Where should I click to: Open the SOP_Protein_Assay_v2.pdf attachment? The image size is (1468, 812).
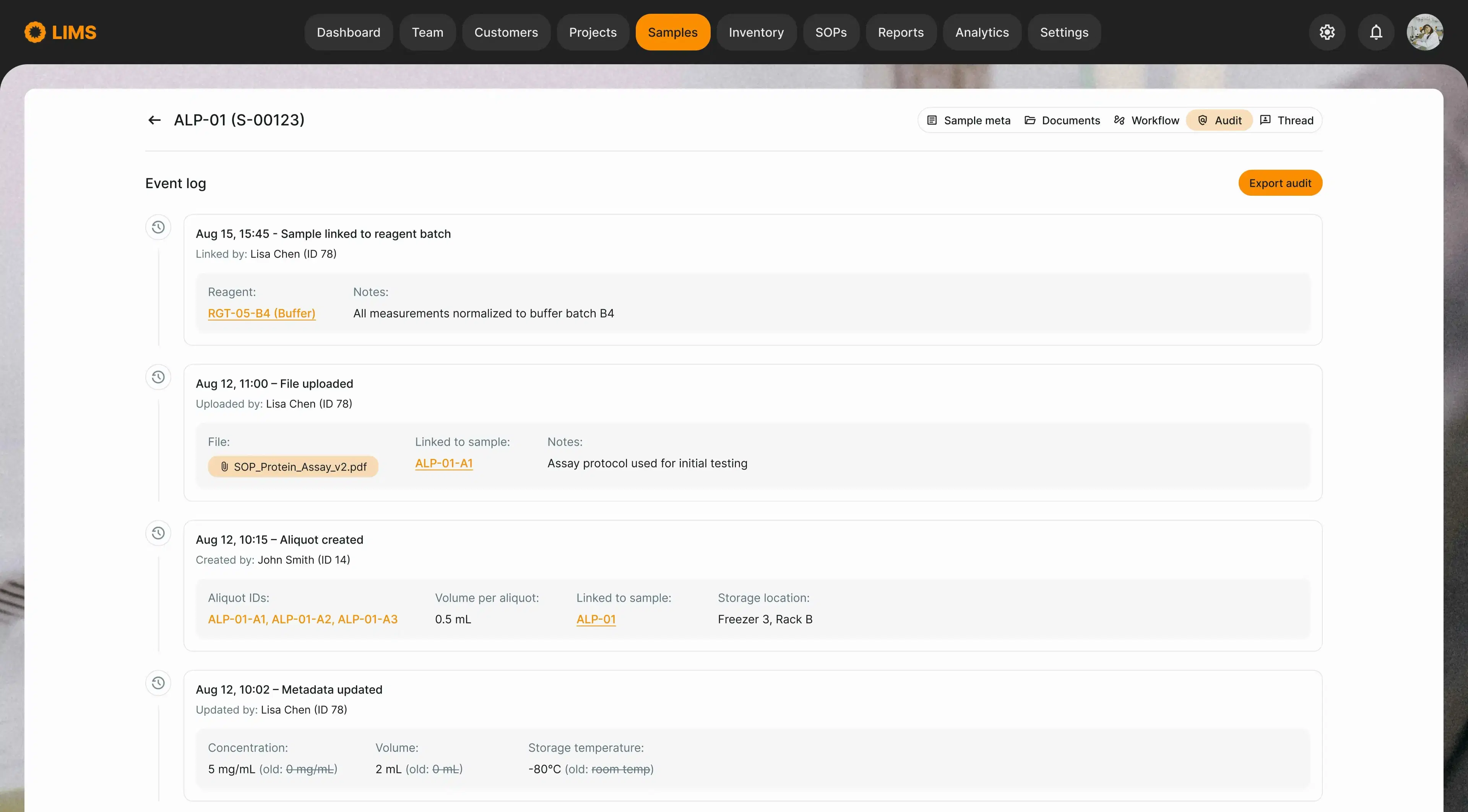point(293,467)
